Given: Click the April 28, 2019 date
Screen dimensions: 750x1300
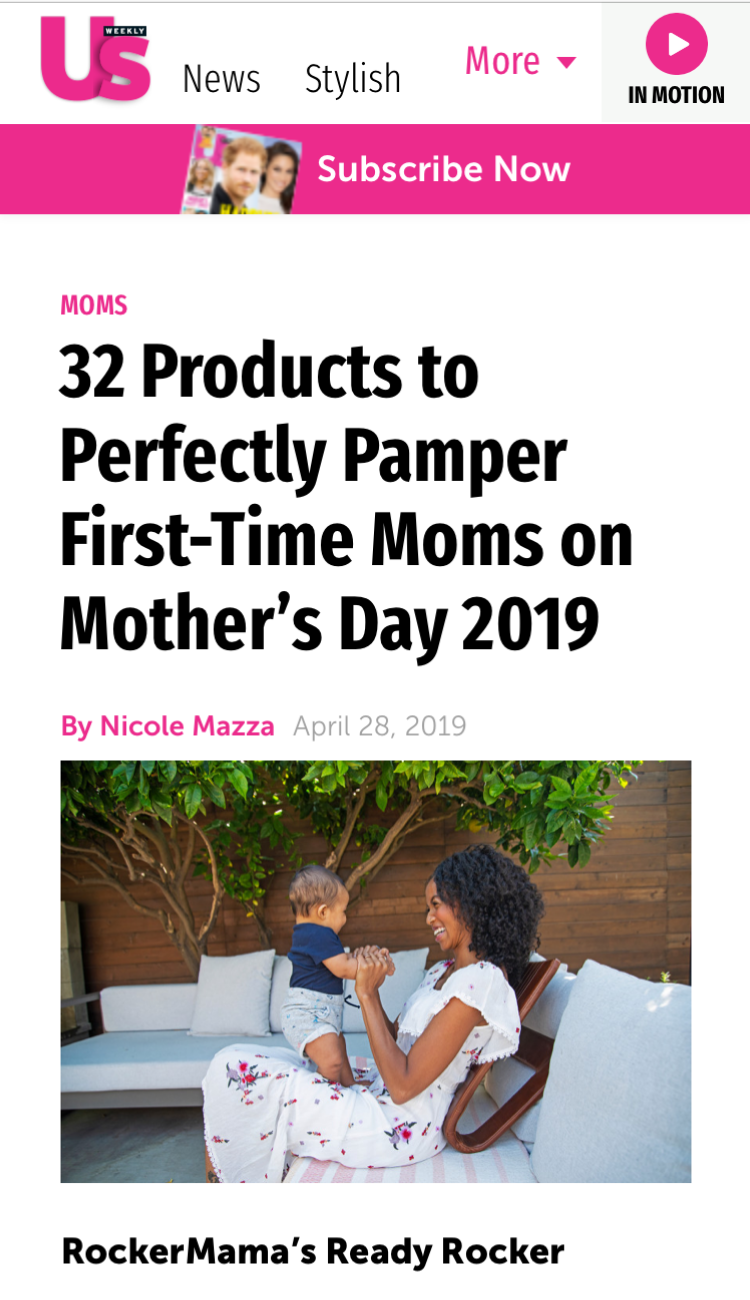Looking at the screenshot, I should [379, 726].
